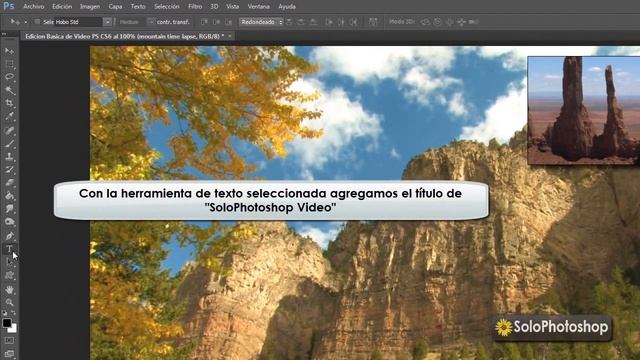Select the Hand tool

(x=9, y=290)
